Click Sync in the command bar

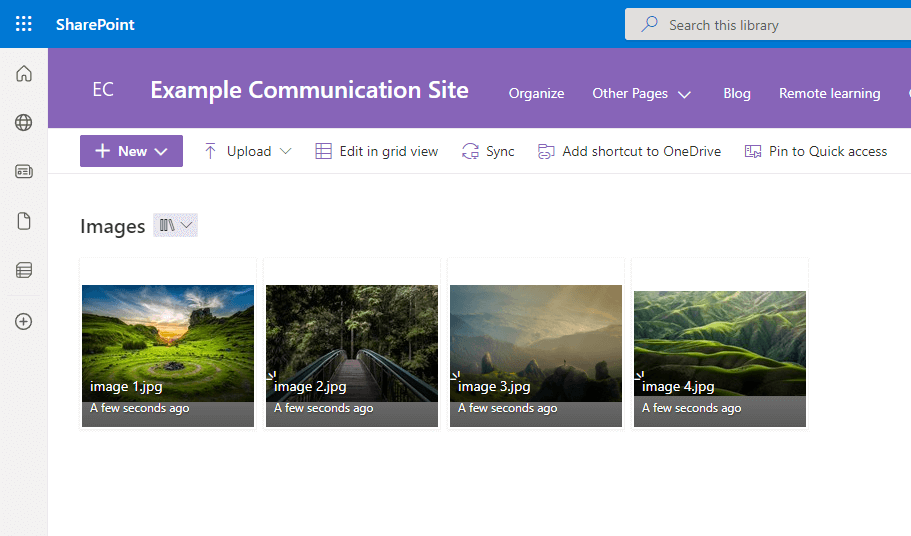click(x=500, y=152)
